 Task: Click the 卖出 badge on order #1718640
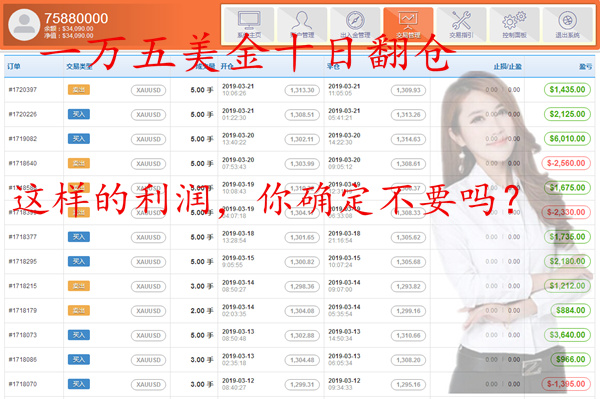79,163
